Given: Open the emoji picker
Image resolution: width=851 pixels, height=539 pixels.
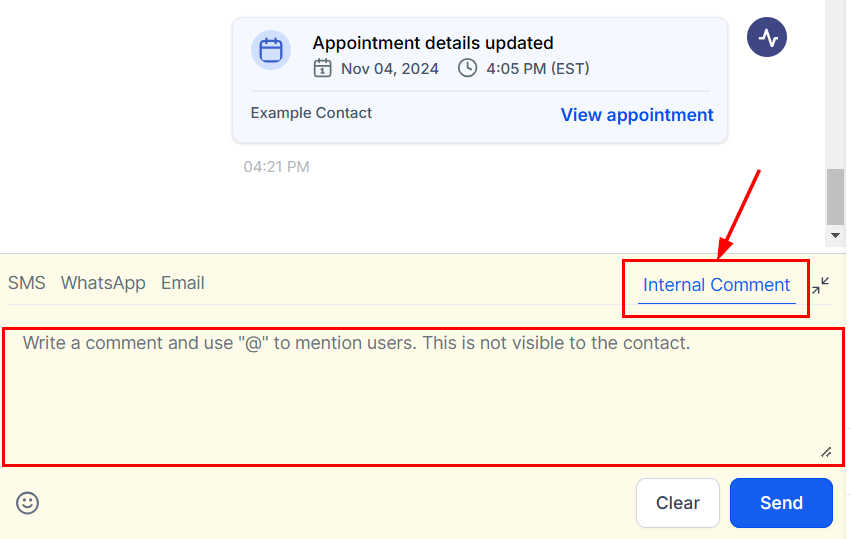Looking at the screenshot, I should [28, 503].
